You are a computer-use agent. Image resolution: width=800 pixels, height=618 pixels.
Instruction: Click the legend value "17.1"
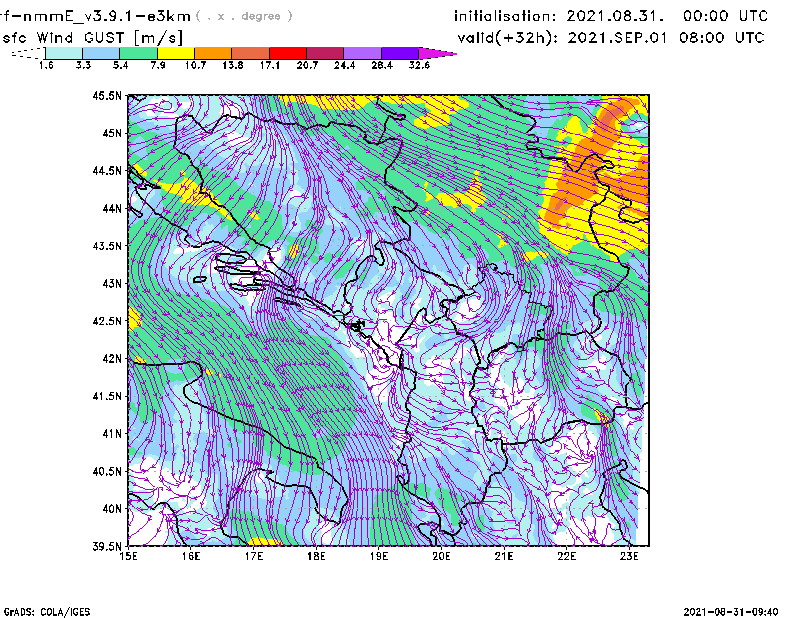point(270,65)
